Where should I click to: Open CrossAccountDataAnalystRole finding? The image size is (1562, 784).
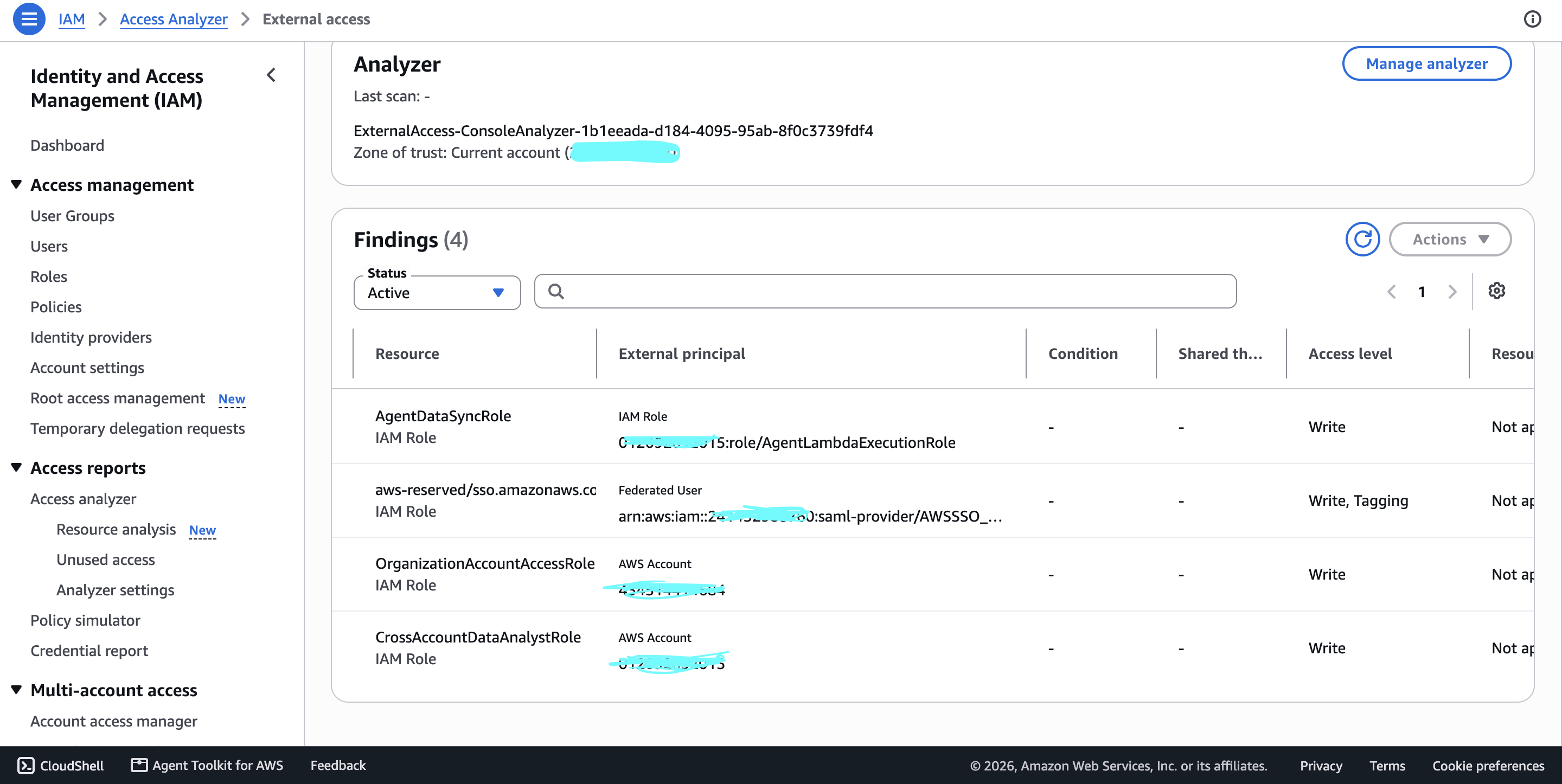point(478,637)
